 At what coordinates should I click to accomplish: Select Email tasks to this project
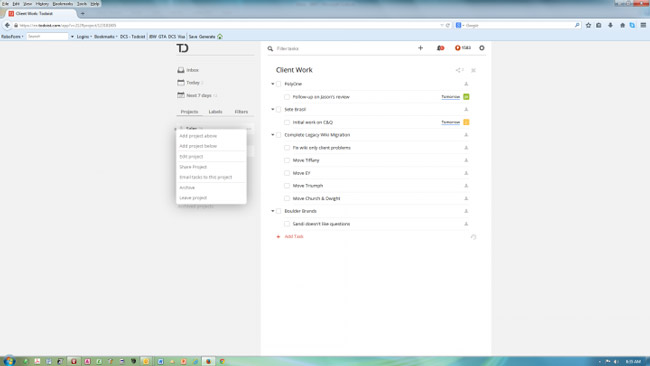(206, 177)
